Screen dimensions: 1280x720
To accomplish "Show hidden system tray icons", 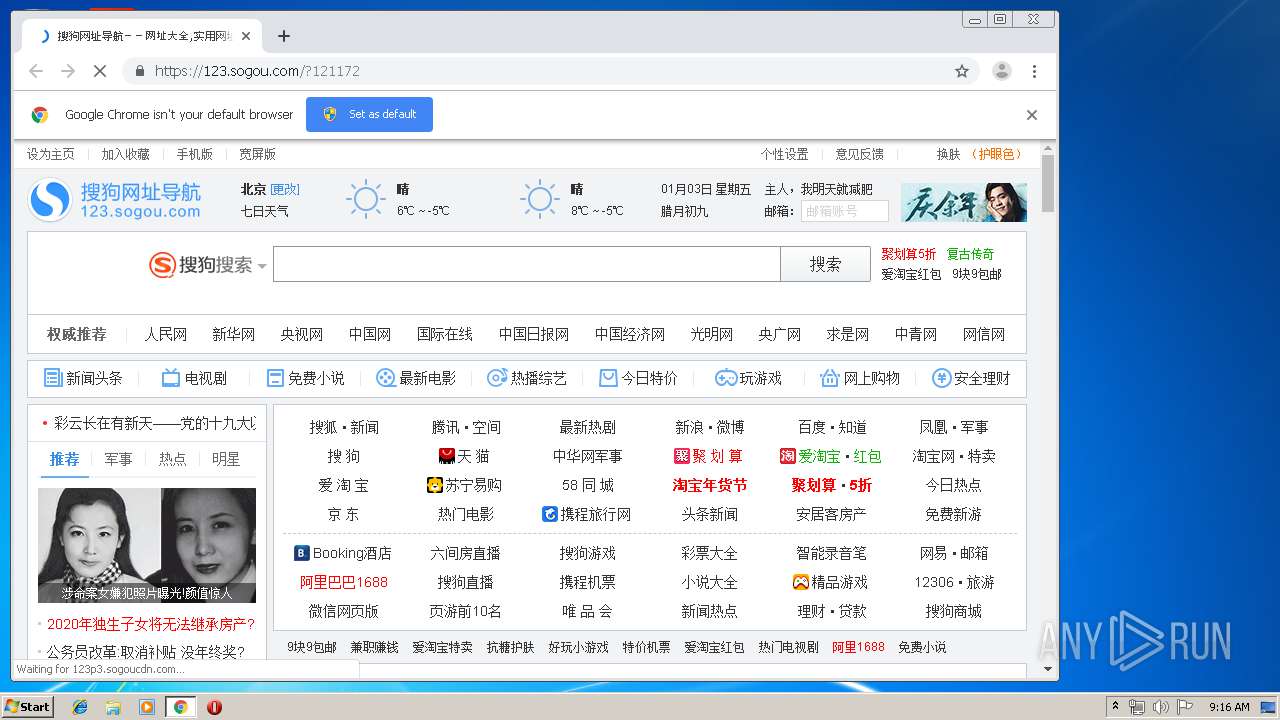I will tap(1115, 707).
